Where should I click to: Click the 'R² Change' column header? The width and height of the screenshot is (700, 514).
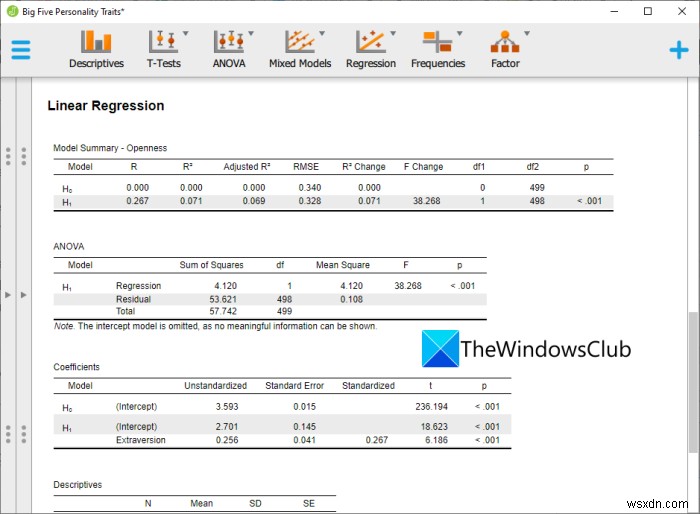coord(364,167)
